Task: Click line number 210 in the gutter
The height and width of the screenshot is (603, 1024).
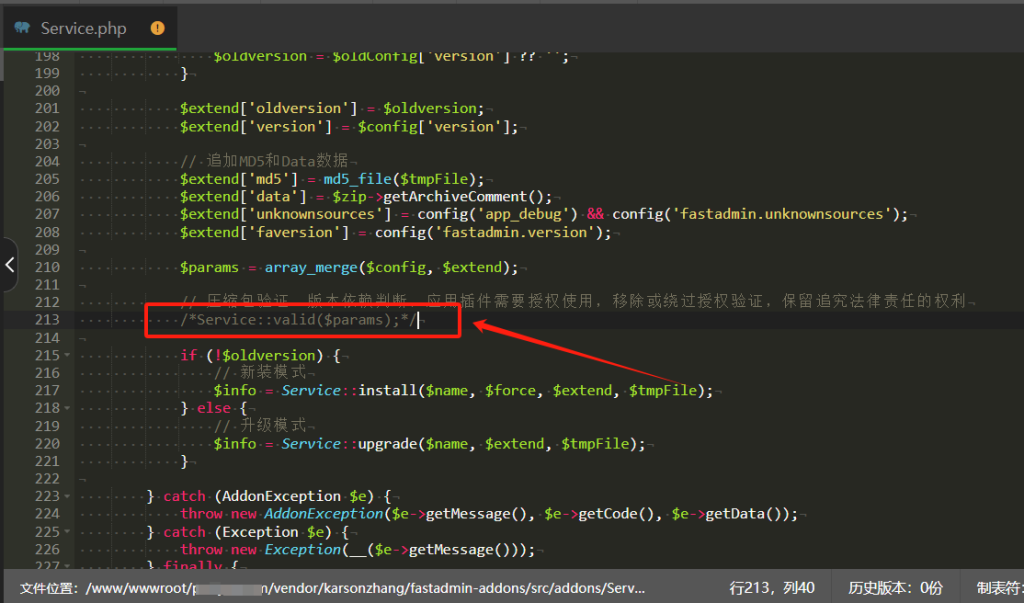Action: (x=47, y=267)
